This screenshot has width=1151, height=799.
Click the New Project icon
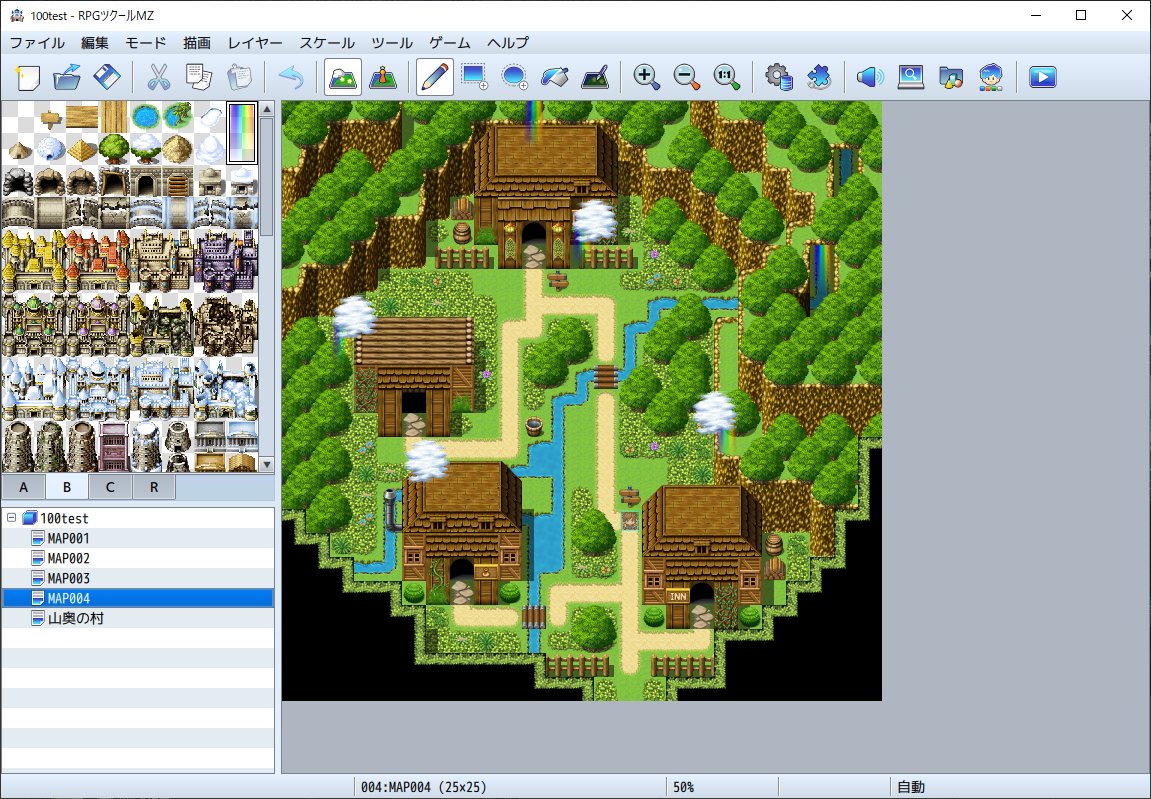[28, 77]
